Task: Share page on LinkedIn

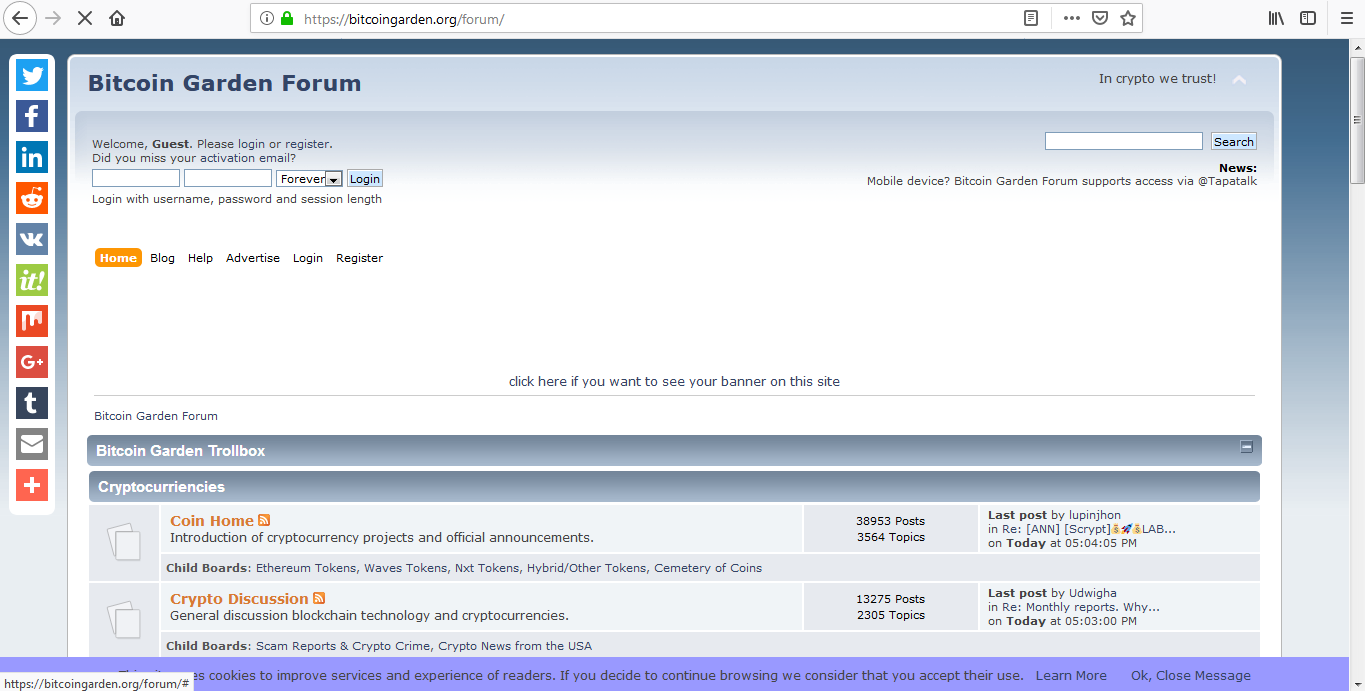Action: pyautogui.click(x=32, y=157)
